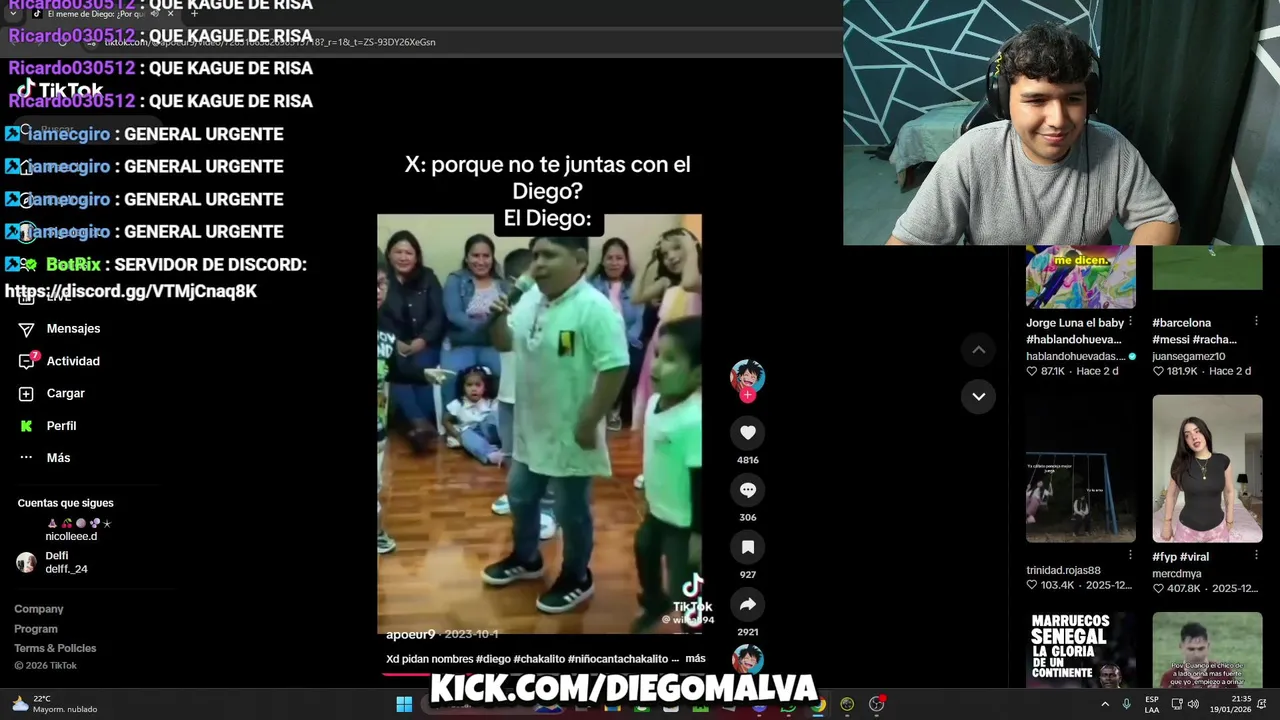Open the Company footer link

tap(39, 609)
